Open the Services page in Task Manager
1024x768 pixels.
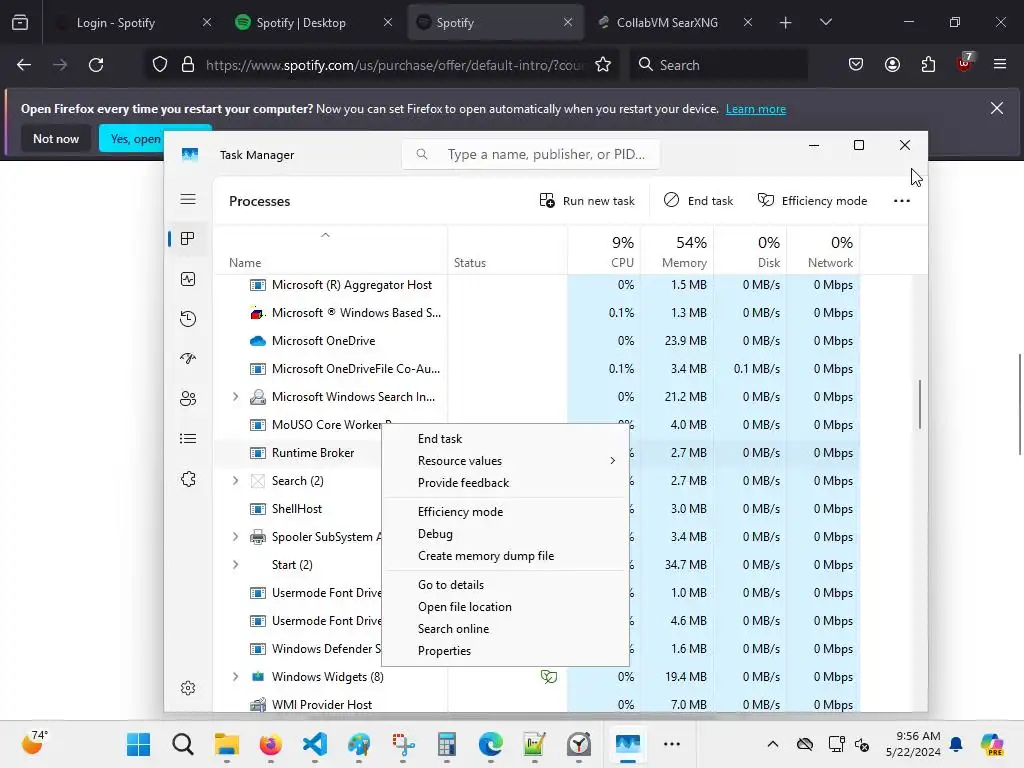click(x=188, y=479)
